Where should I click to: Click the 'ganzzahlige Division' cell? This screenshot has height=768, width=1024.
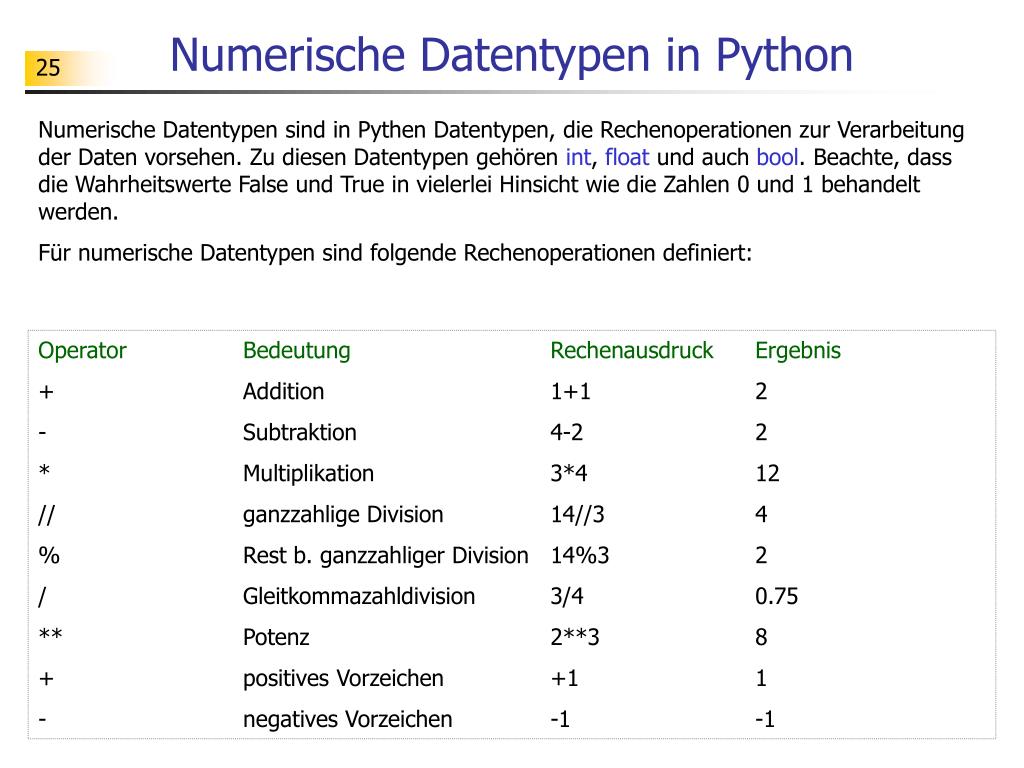(343, 515)
